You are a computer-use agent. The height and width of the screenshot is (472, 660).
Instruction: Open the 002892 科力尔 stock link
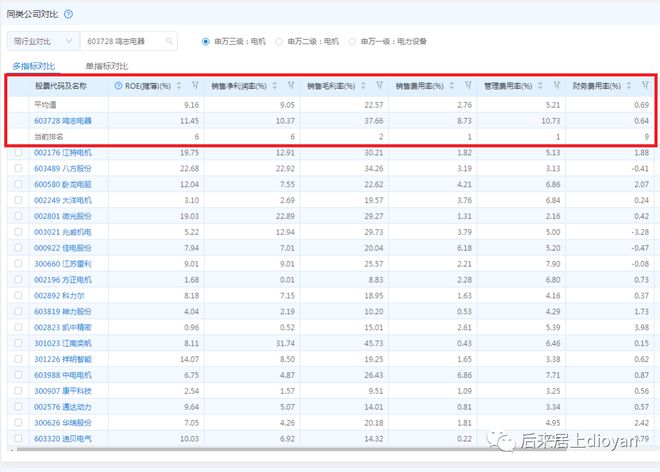point(59,296)
